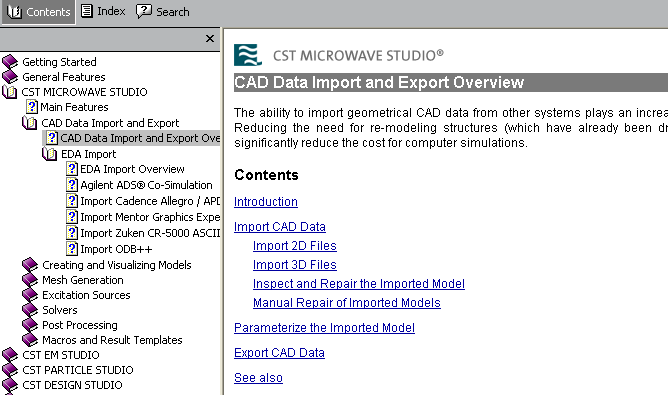
Task: Select the General Features tree entry
Action: tap(64, 77)
